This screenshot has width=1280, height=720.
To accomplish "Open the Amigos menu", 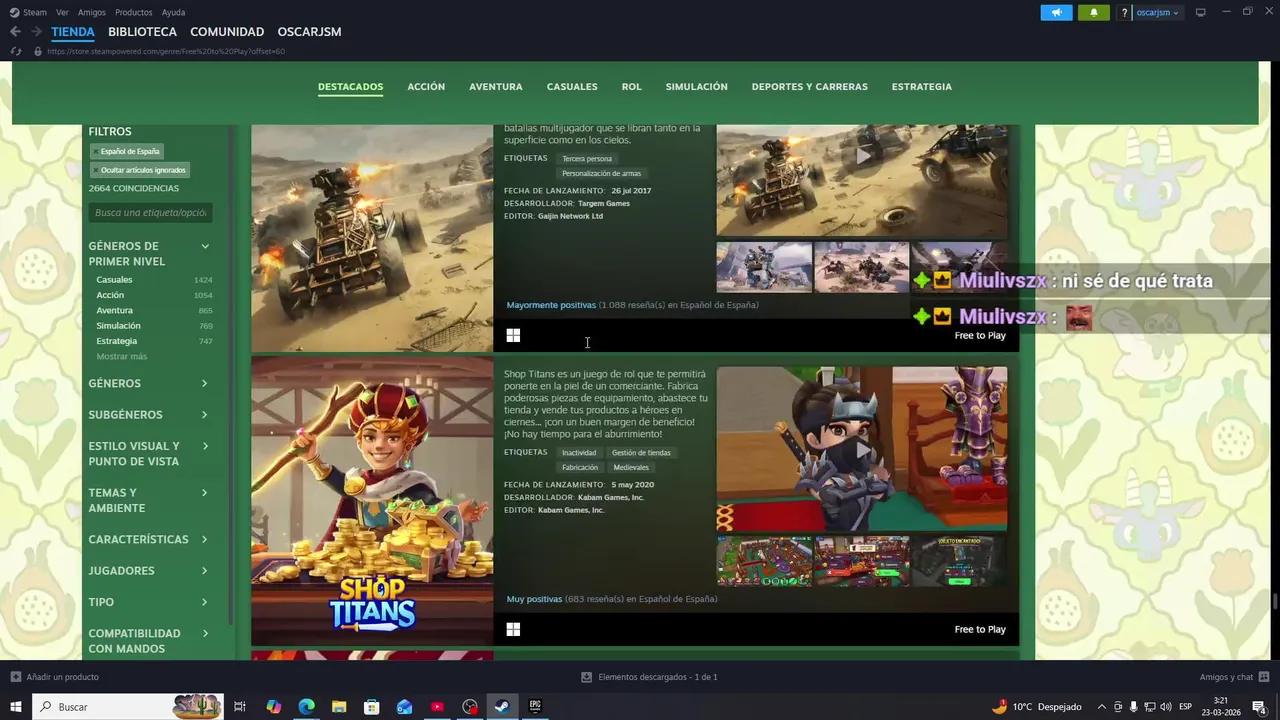I will point(92,12).
